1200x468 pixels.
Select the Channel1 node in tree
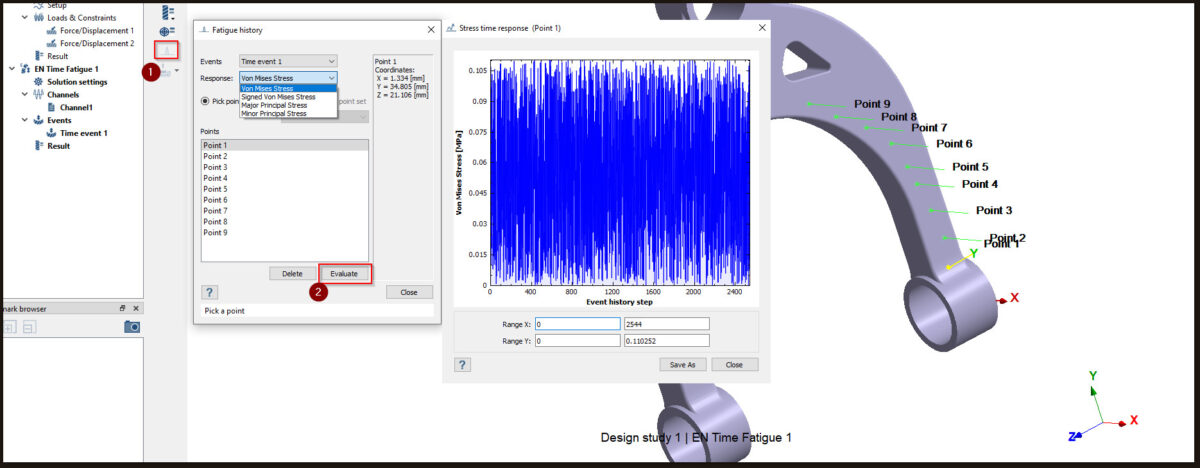pos(76,107)
